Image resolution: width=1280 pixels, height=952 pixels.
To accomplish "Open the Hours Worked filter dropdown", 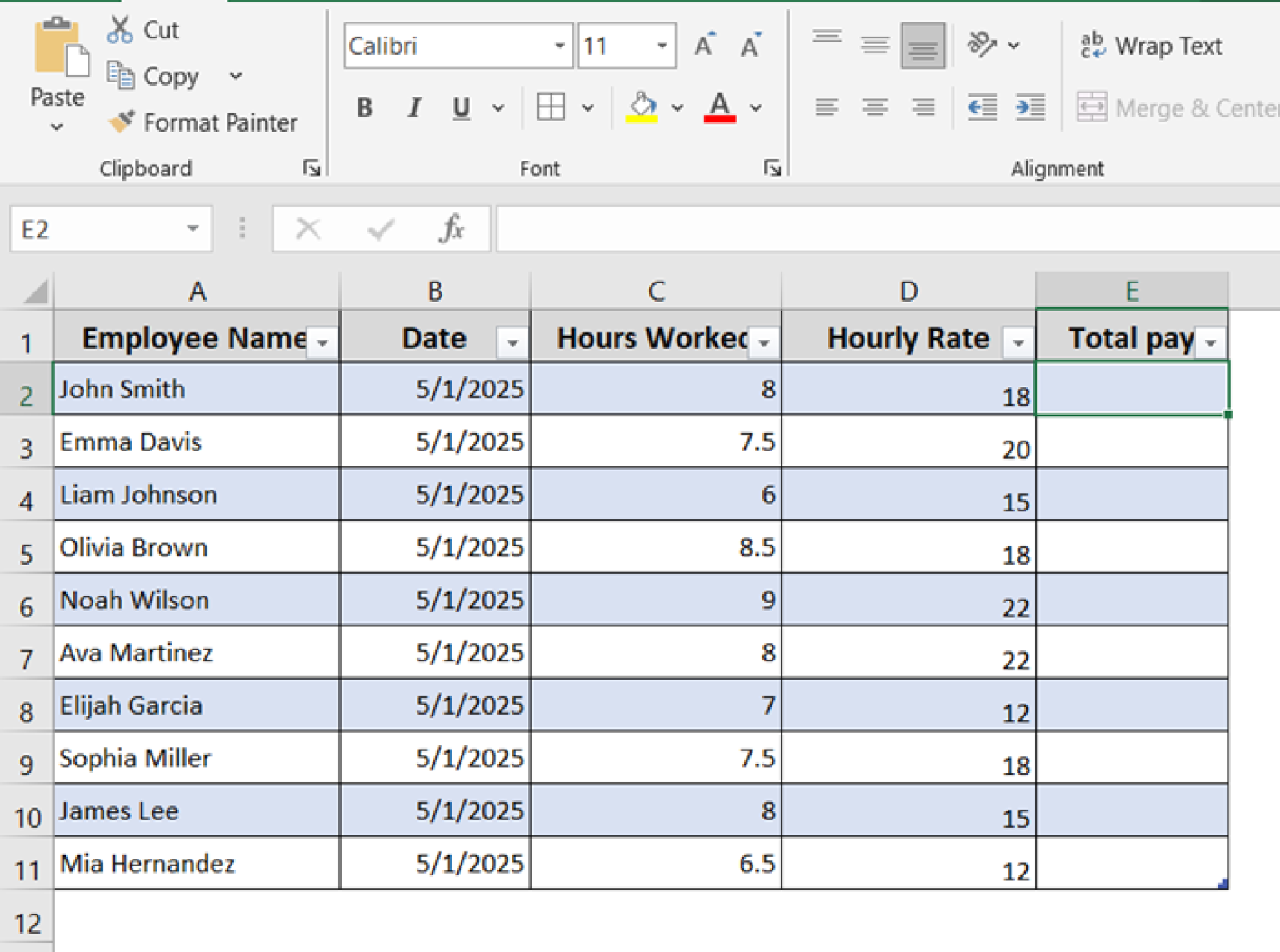I will 763,341.
